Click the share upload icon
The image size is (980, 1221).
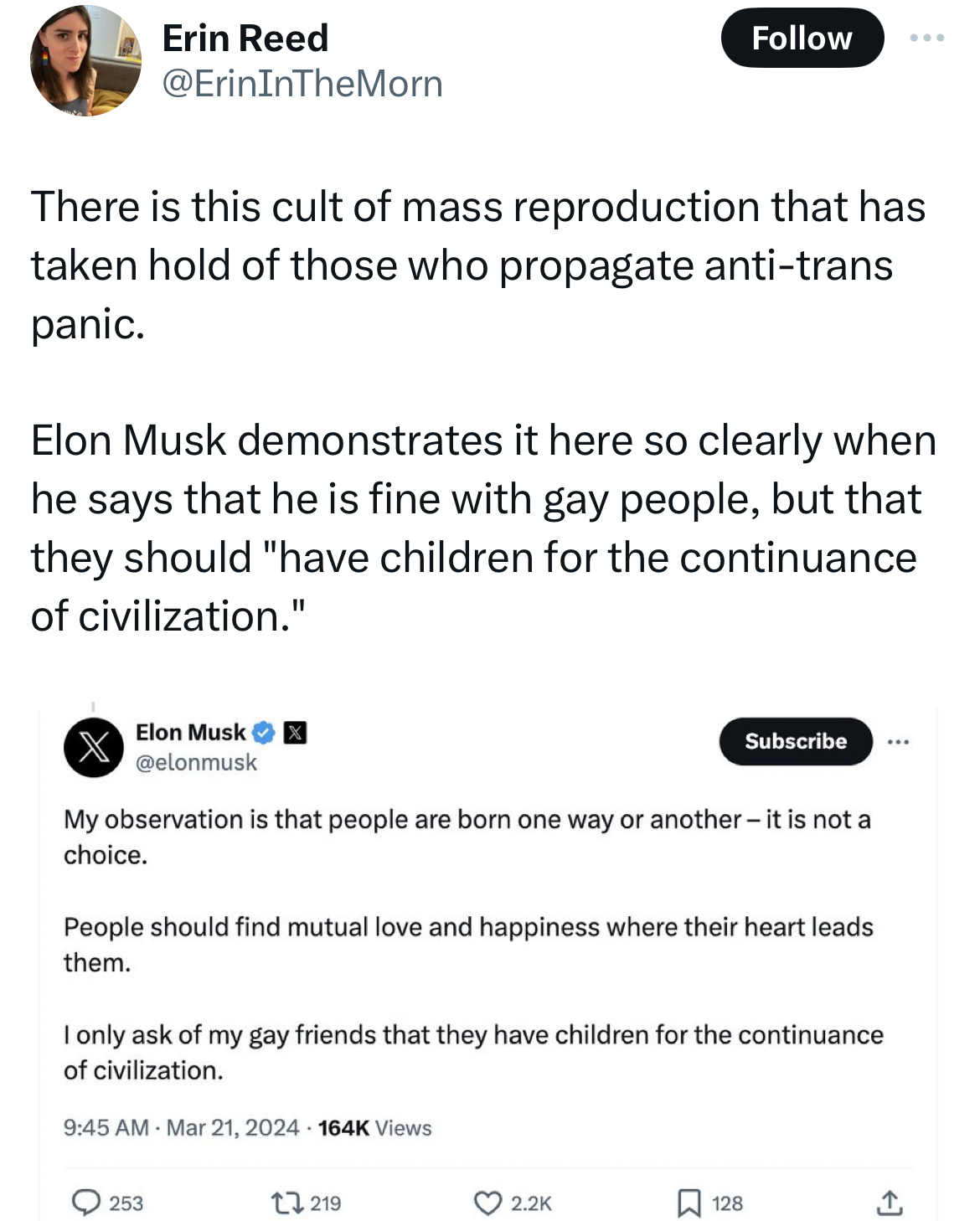(889, 1203)
